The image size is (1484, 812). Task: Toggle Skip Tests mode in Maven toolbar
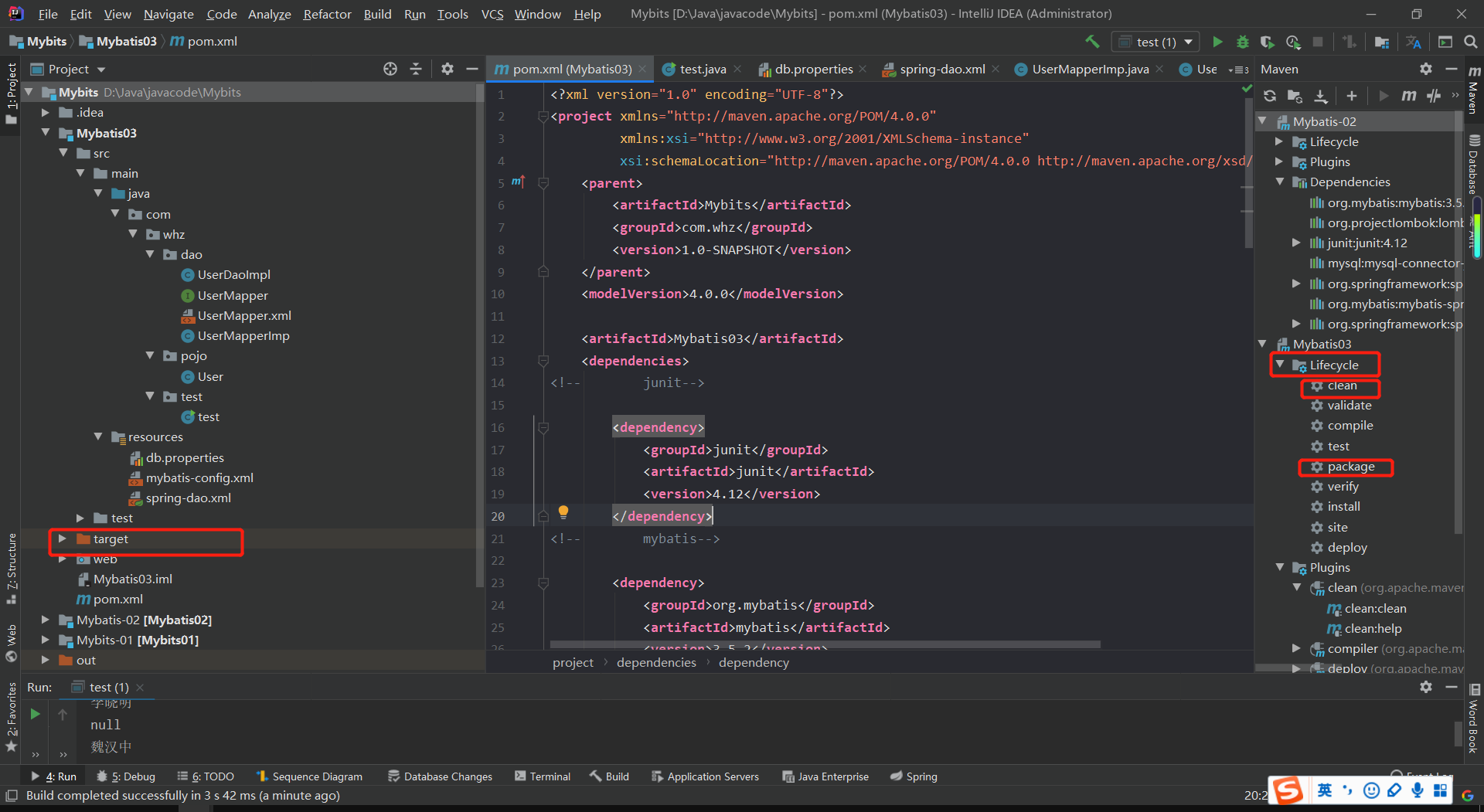(x=1434, y=96)
